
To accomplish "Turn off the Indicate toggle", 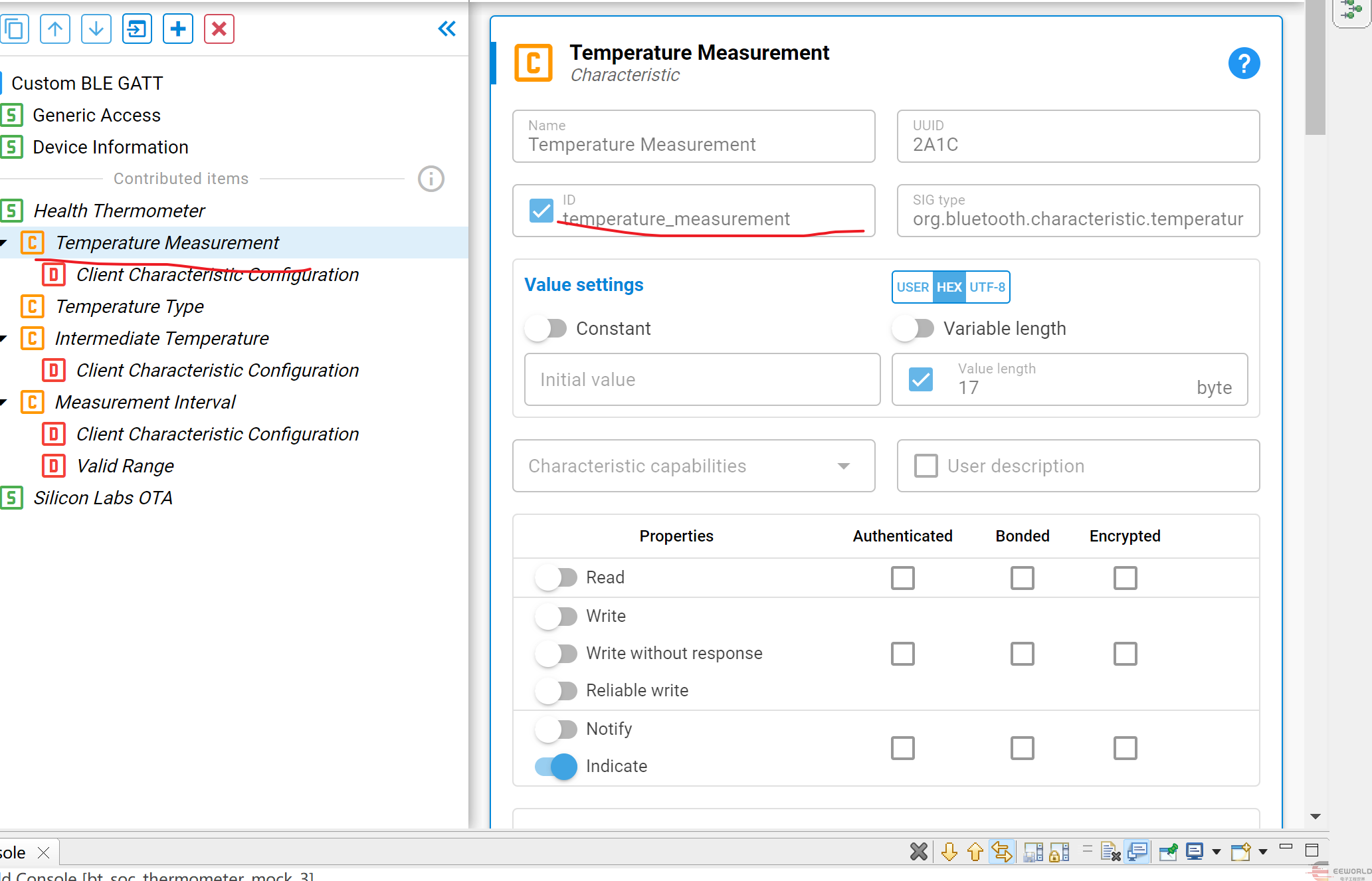I will (556, 766).
